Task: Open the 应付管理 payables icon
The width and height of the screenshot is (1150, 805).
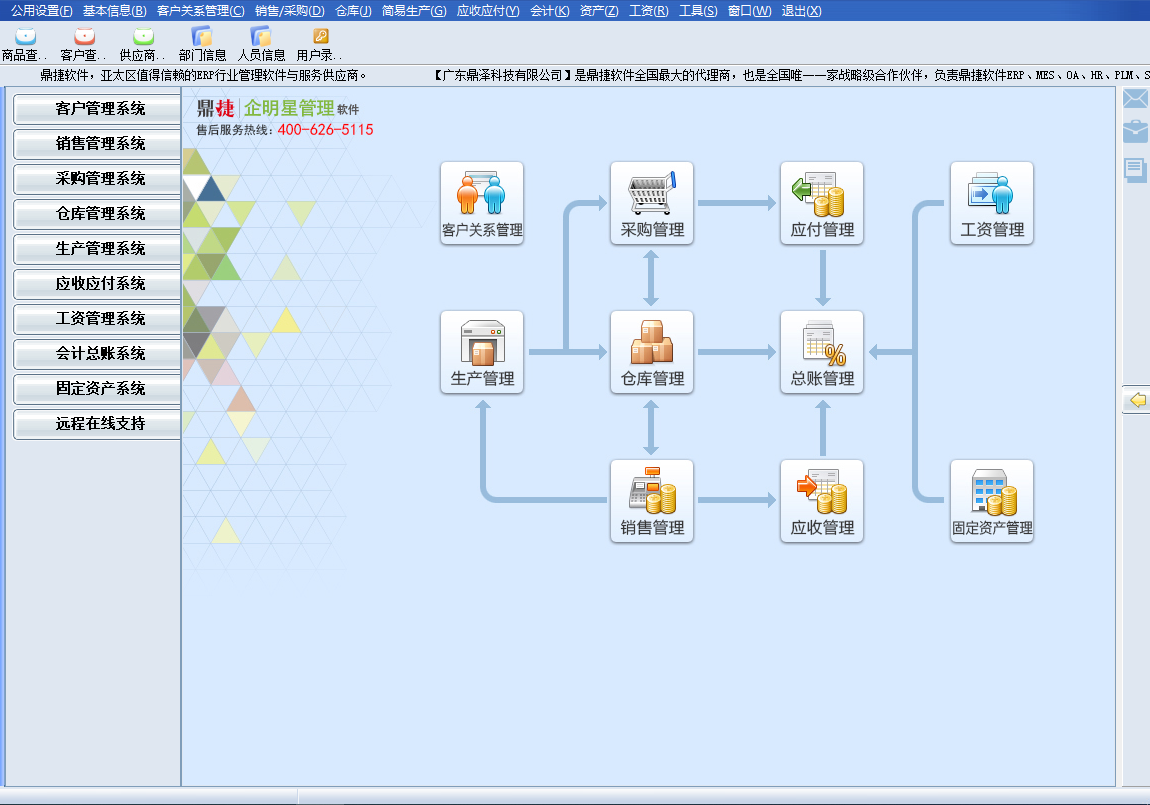Action: pos(822,203)
